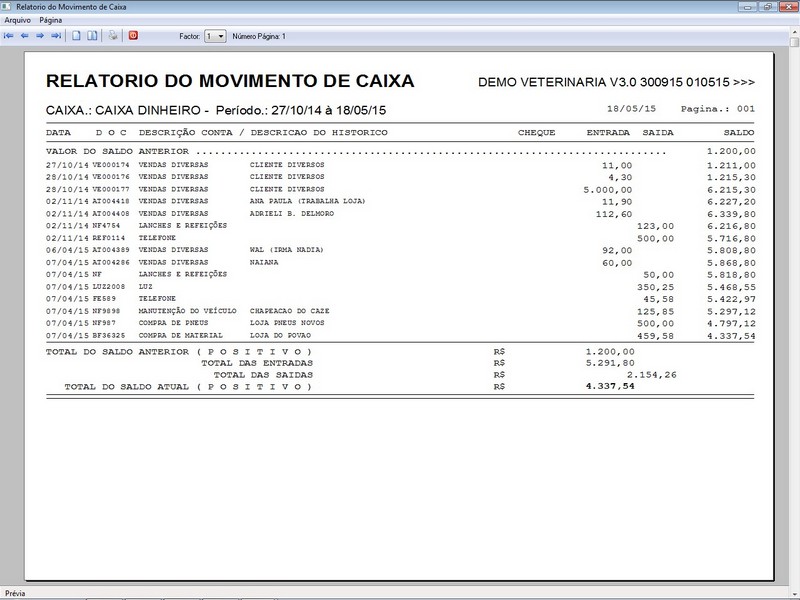Minimize the report window

[747, 7]
